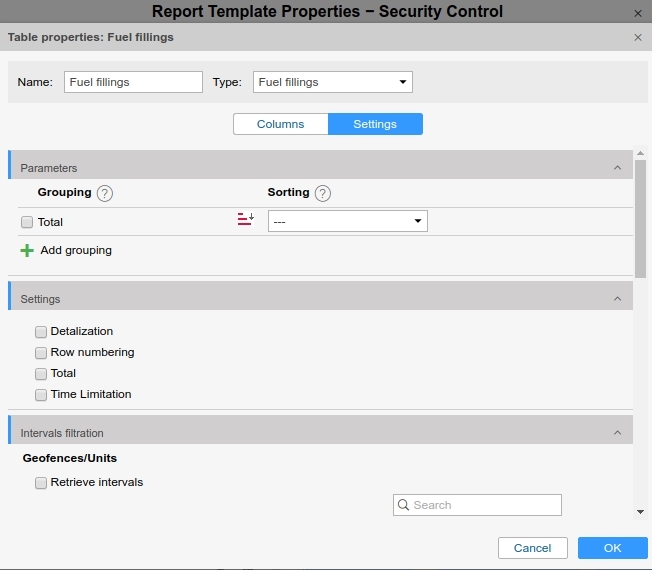The width and height of the screenshot is (652, 570).
Task: Click the Geofences/Units heading
Action: click(x=69, y=458)
